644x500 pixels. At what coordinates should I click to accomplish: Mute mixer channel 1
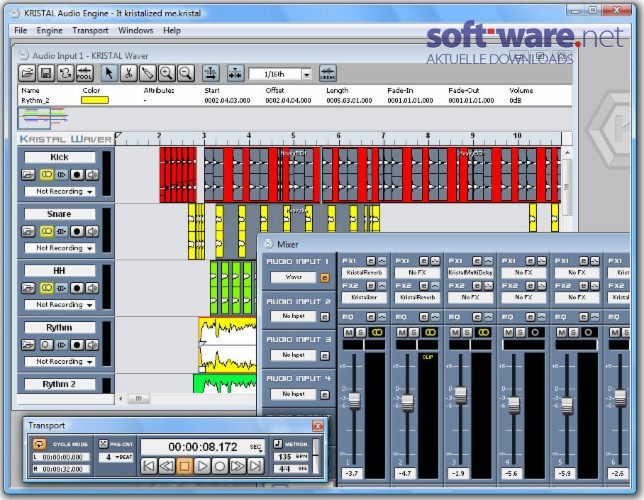coord(349,332)
